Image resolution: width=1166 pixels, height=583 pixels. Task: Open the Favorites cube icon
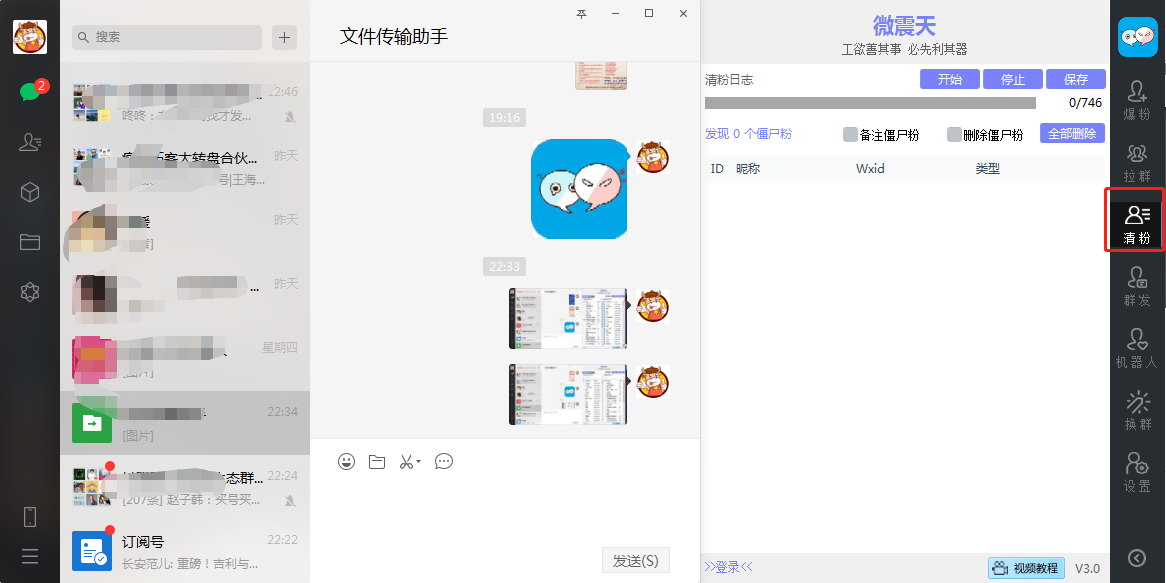click(30, 192)
